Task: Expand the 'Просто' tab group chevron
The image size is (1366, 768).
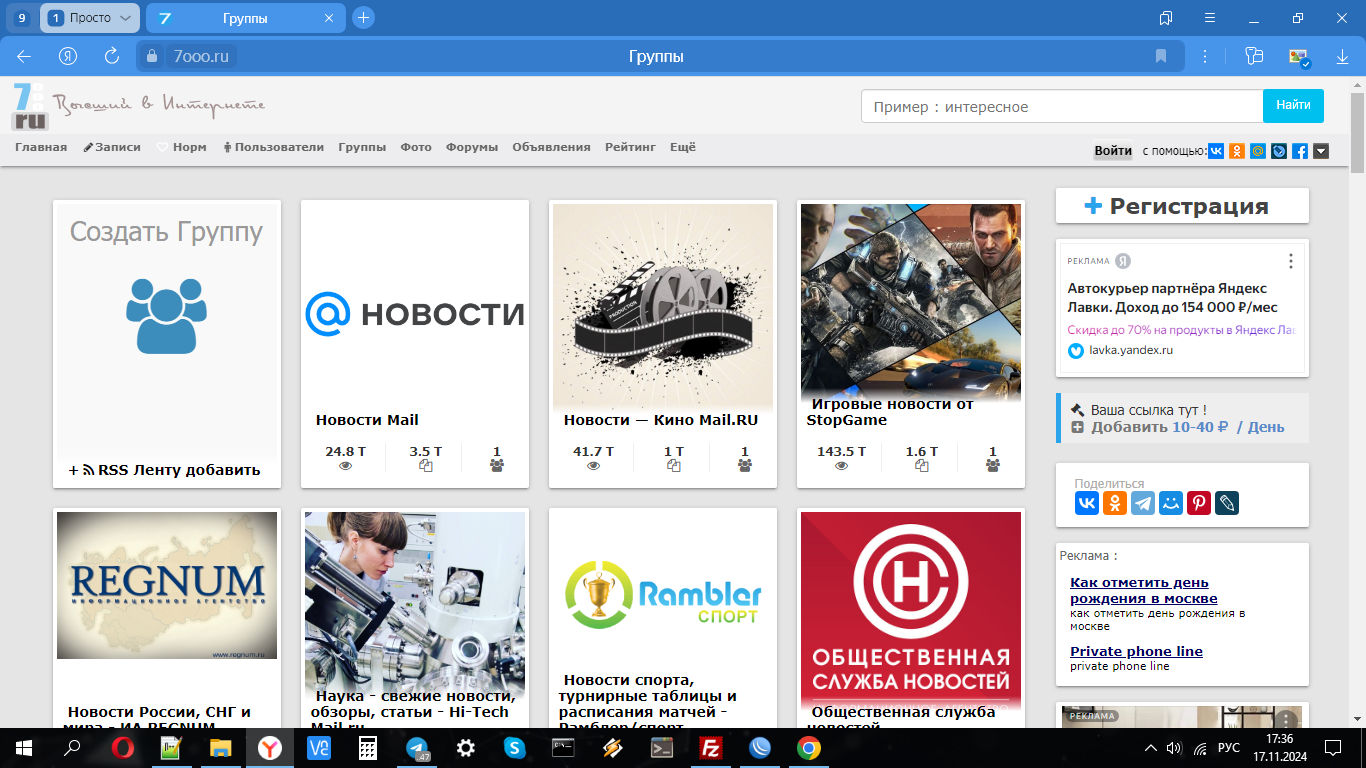Action: 125,18
